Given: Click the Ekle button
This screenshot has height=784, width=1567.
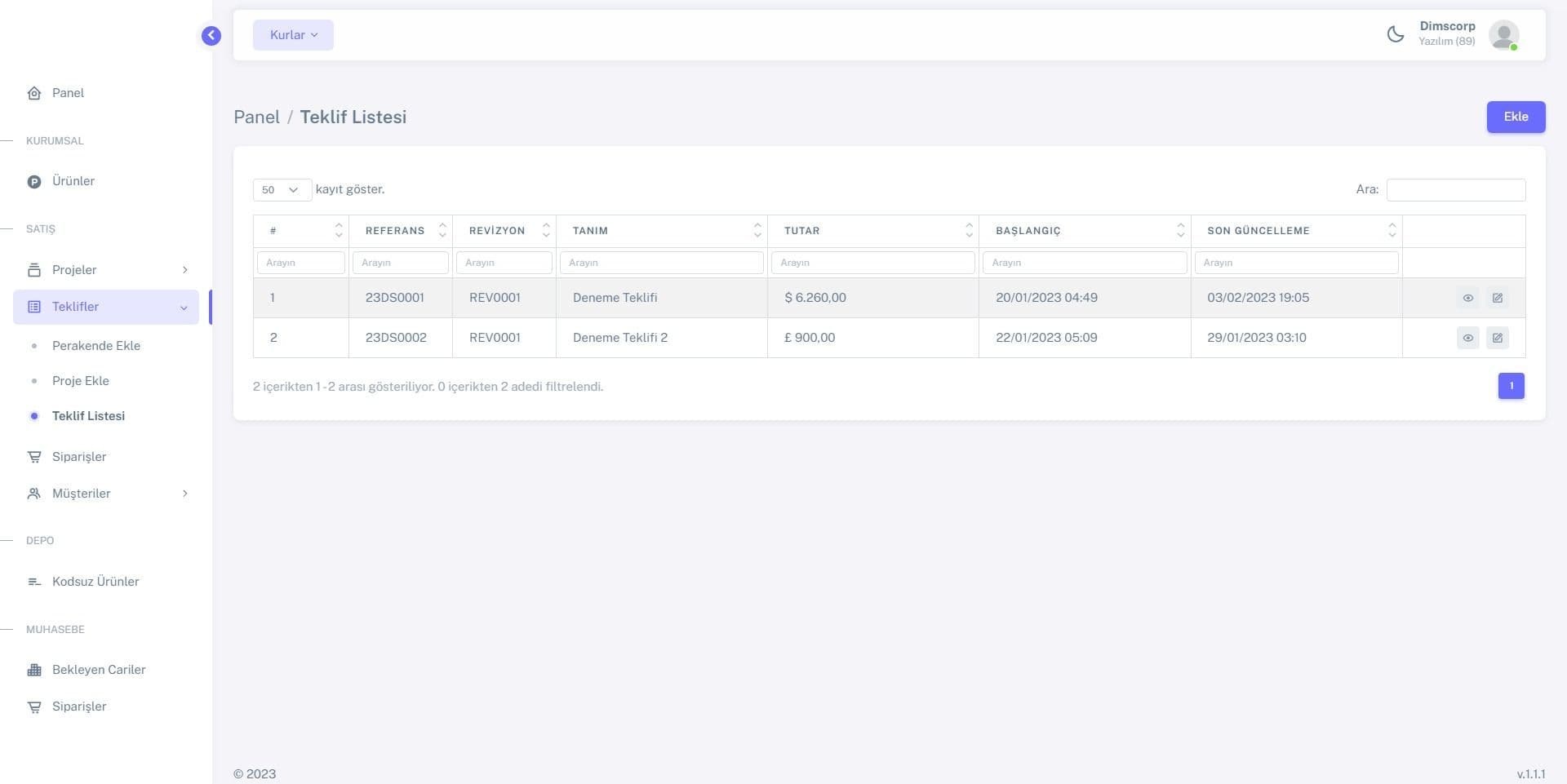Looking at the screenshot, I should [1516, 116].
